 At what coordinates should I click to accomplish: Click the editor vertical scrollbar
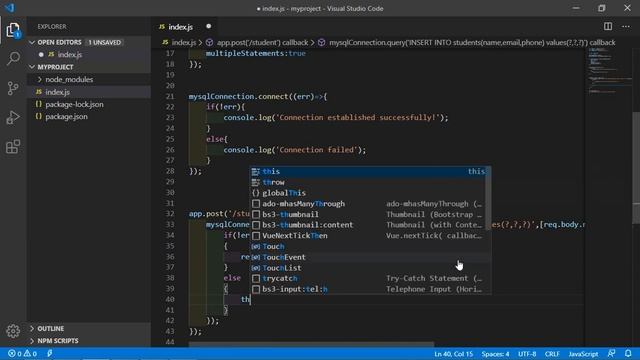coord(636,167)
